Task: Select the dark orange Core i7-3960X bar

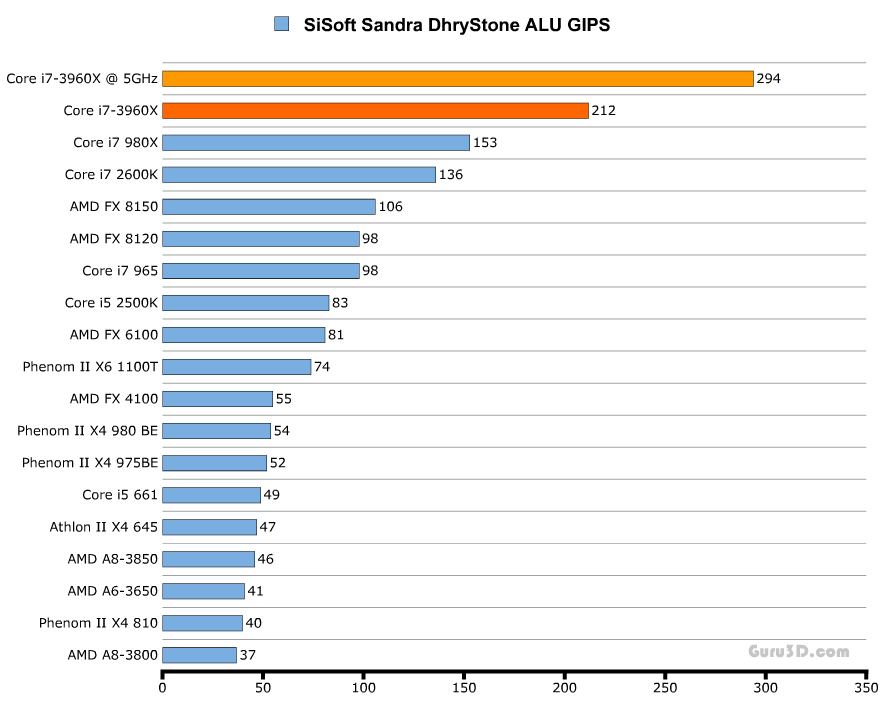Action: (x=375, y=111)
